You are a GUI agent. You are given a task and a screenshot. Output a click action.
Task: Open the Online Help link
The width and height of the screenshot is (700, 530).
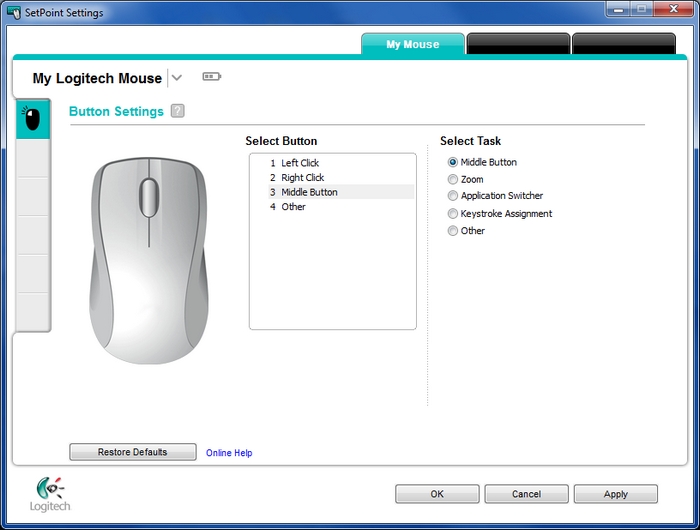tap(229, 453)
